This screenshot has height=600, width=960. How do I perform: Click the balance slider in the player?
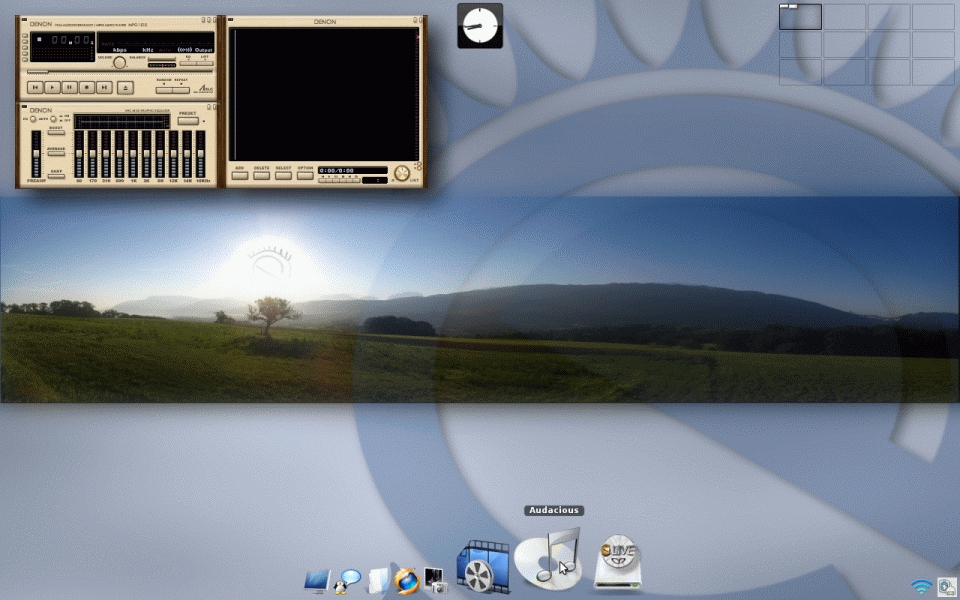(162, 65)
